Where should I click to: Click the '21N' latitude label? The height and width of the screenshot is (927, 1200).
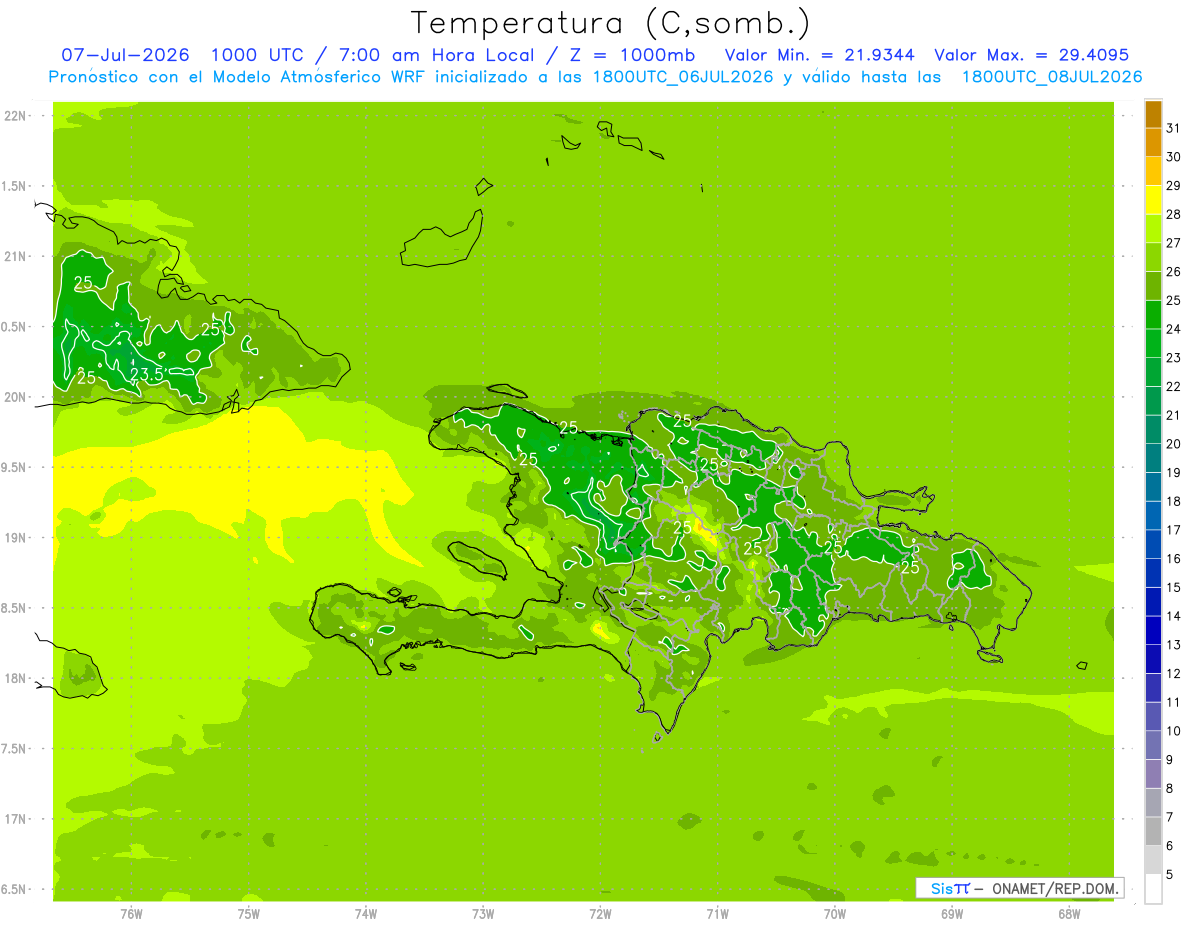click(x=16, y=256)
